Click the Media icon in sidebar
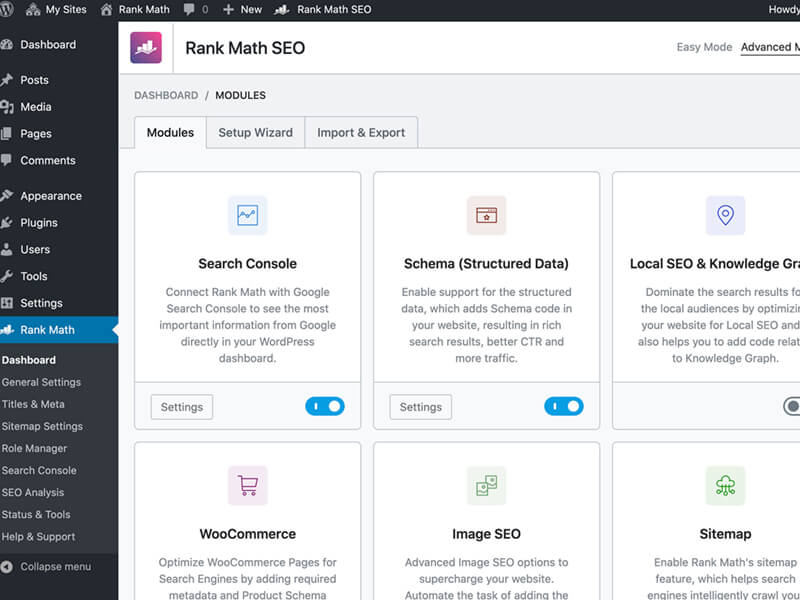 7,107
